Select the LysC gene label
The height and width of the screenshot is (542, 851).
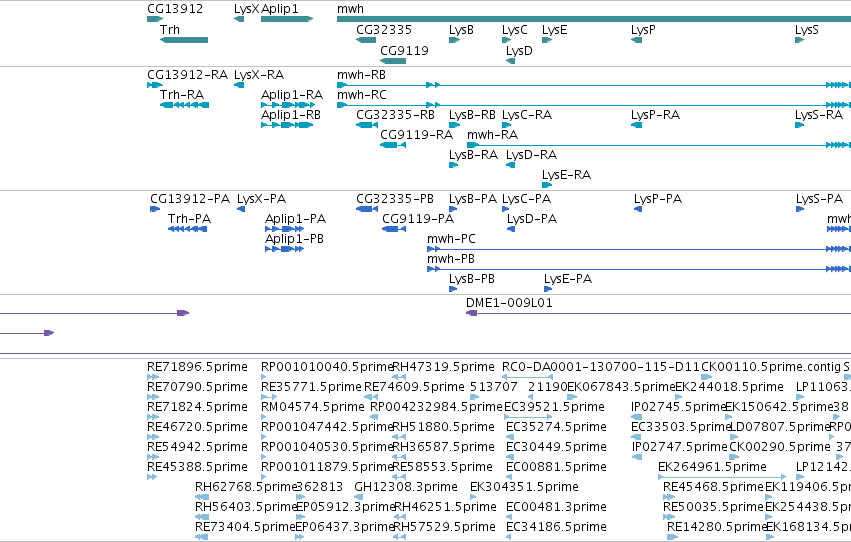coord(515,30)
